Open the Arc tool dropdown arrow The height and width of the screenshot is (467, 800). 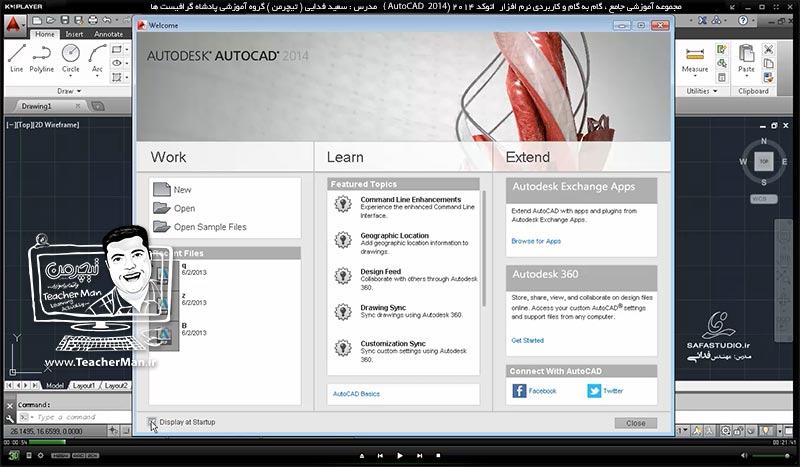click(x=97, y=76)
